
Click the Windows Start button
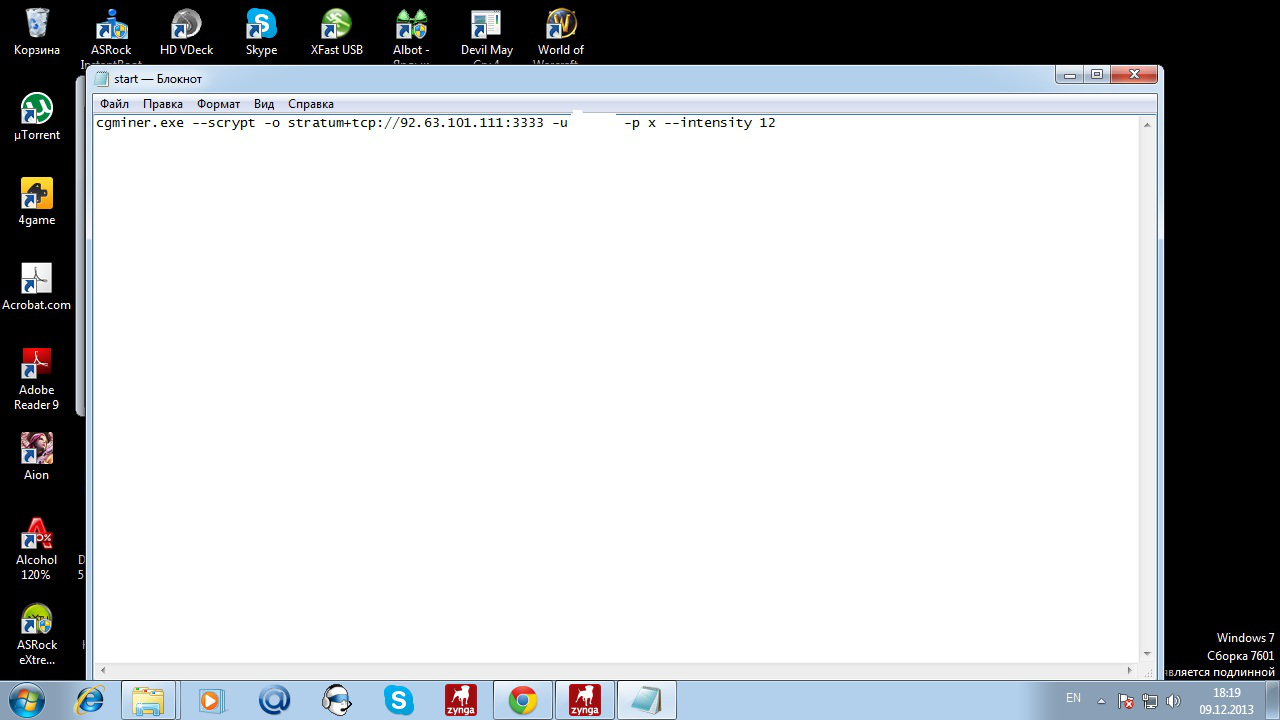tap(27, 699)
